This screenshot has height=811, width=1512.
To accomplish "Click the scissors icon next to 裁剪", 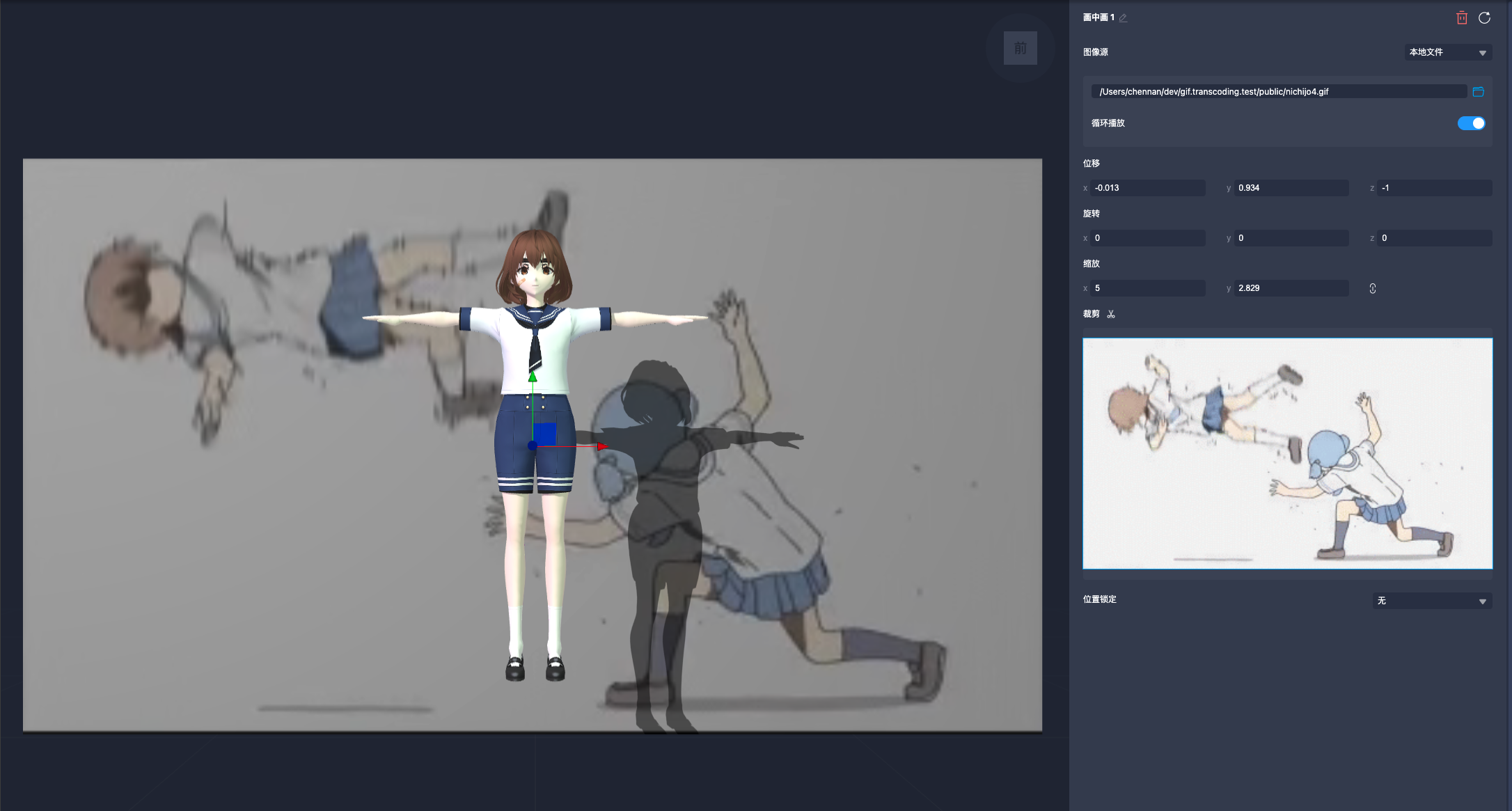I will tap(1112, 314).
